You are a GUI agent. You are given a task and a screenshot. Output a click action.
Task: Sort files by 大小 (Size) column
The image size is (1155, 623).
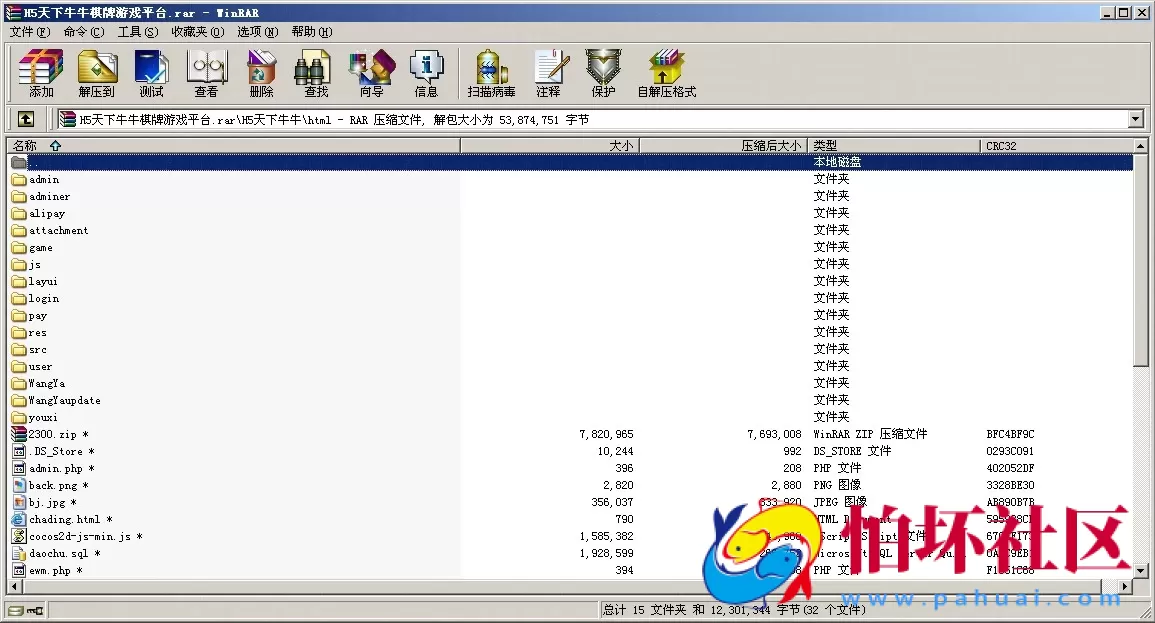(x=549, y=146)
